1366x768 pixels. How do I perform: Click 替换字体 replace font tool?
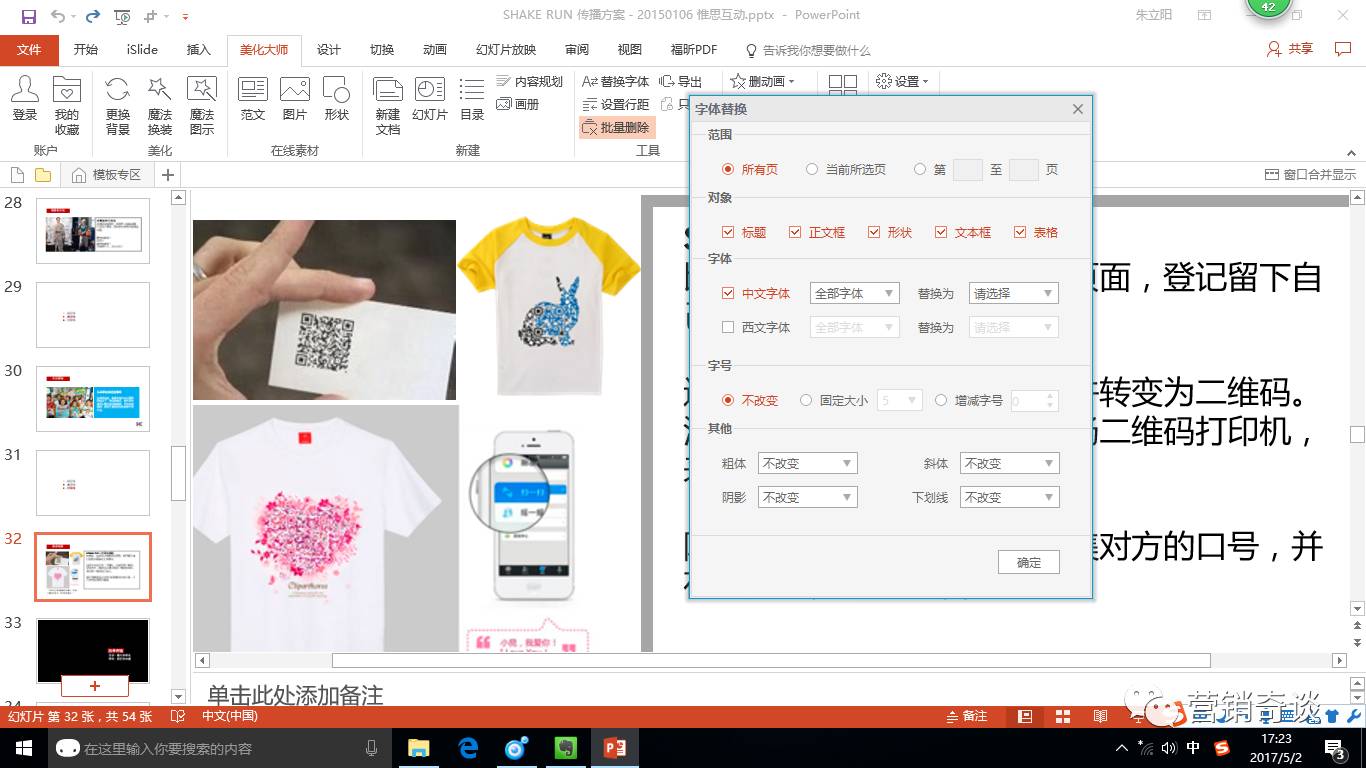(x=616, y=81)
